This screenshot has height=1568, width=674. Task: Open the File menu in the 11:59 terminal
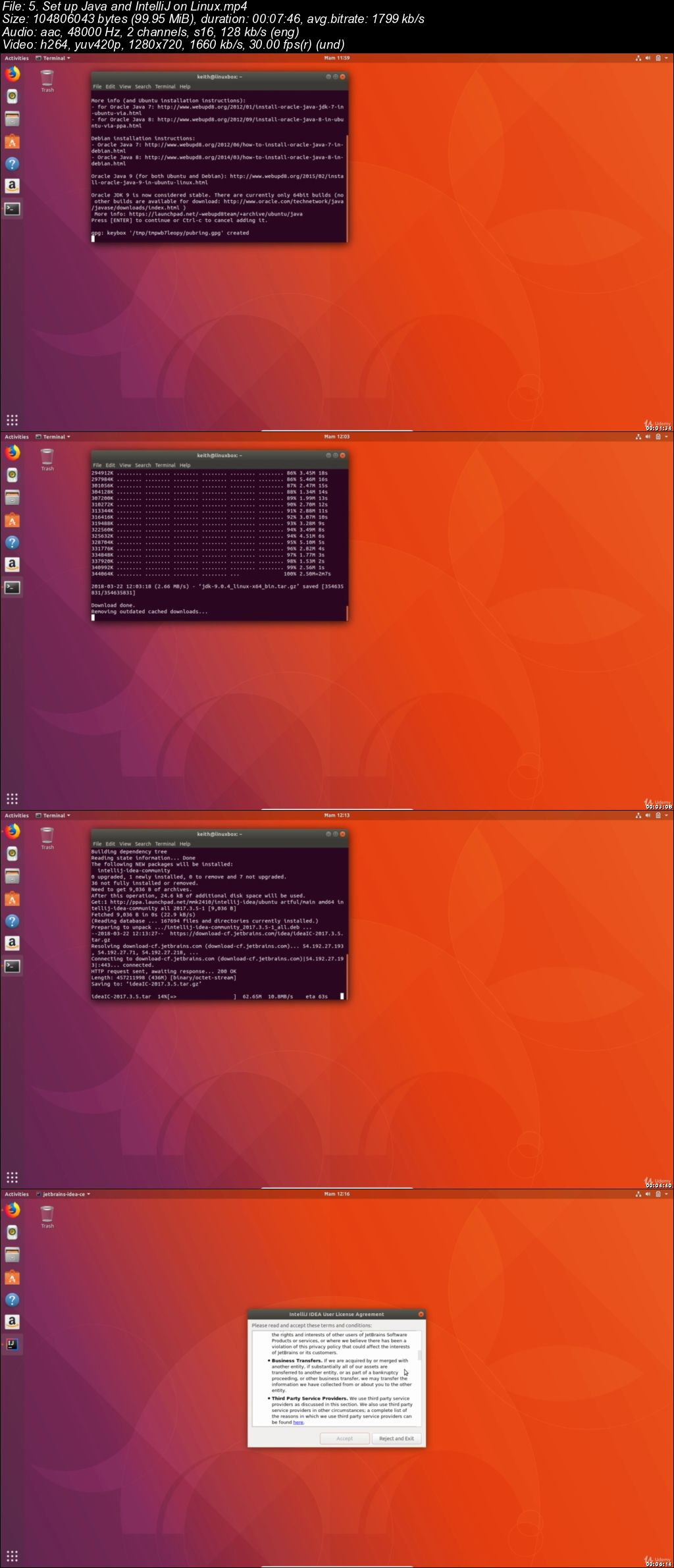[x=97, y=86]
